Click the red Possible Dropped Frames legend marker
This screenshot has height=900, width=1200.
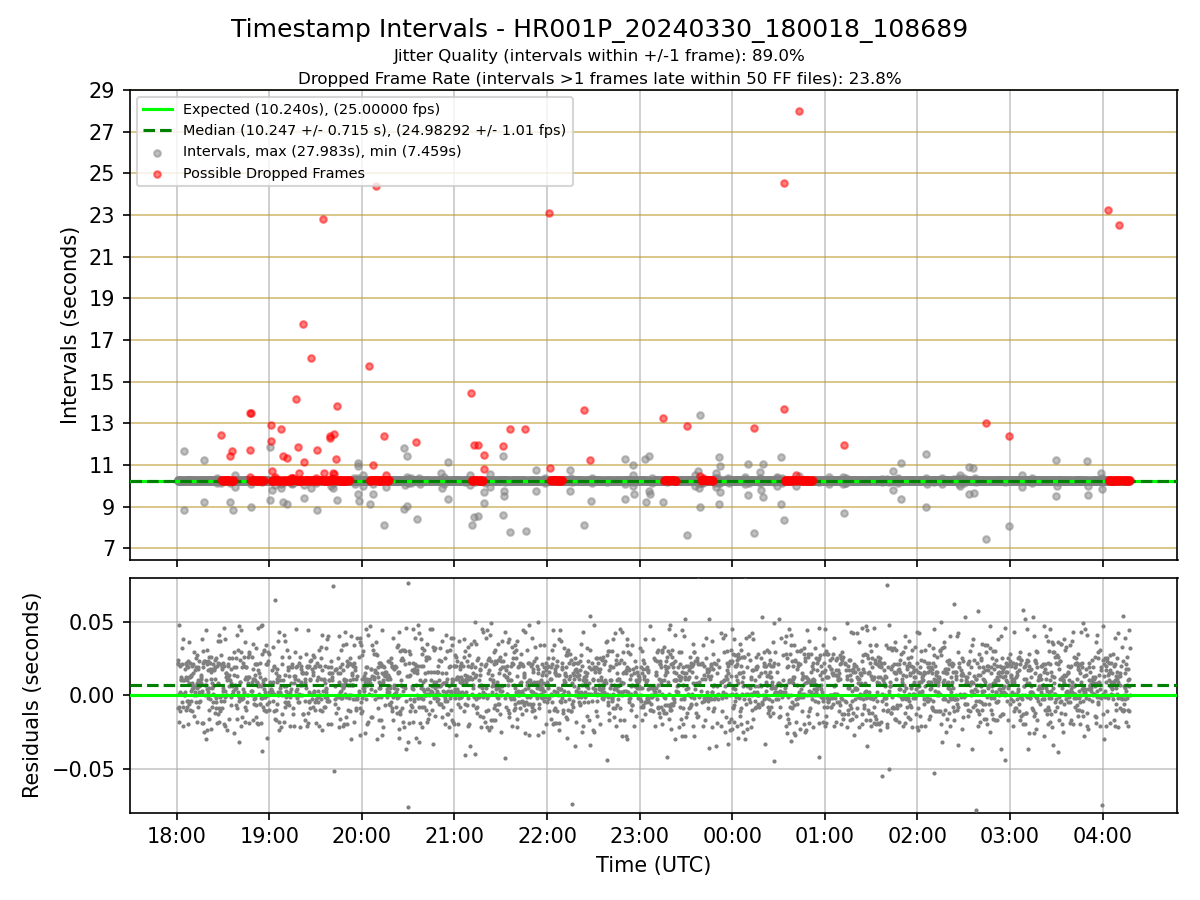tap(158, 173)
